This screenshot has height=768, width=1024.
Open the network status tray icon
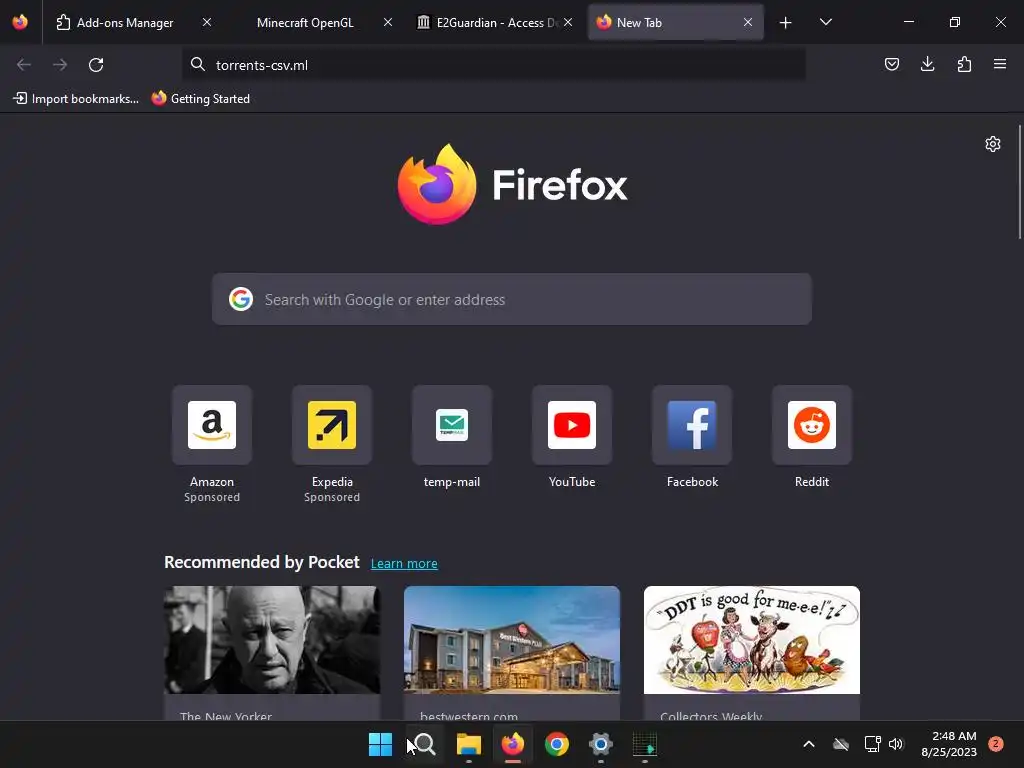(x=872, y=744)
